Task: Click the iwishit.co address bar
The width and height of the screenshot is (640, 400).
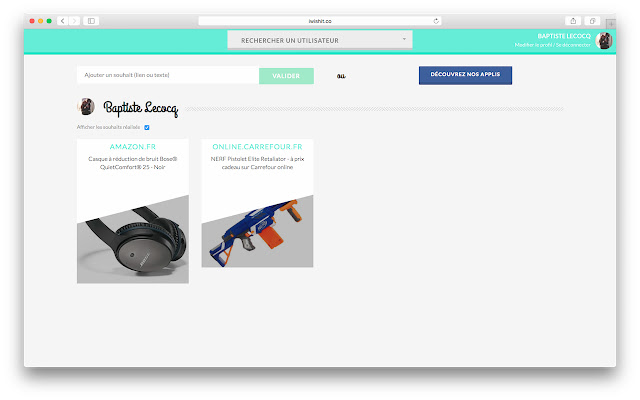Action: click(x=320, y=21)
